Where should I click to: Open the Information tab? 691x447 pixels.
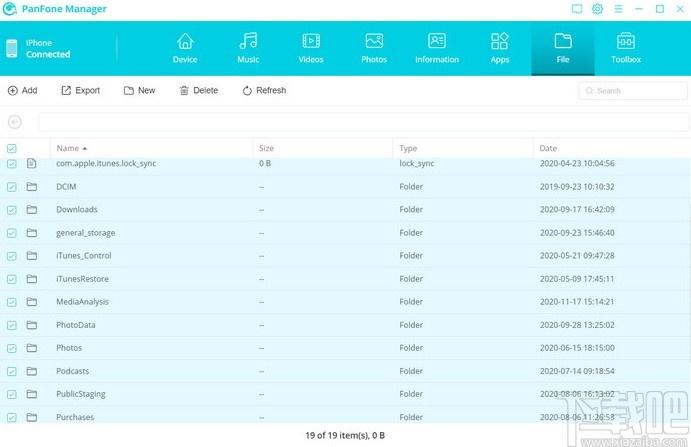tap(437, 48)
